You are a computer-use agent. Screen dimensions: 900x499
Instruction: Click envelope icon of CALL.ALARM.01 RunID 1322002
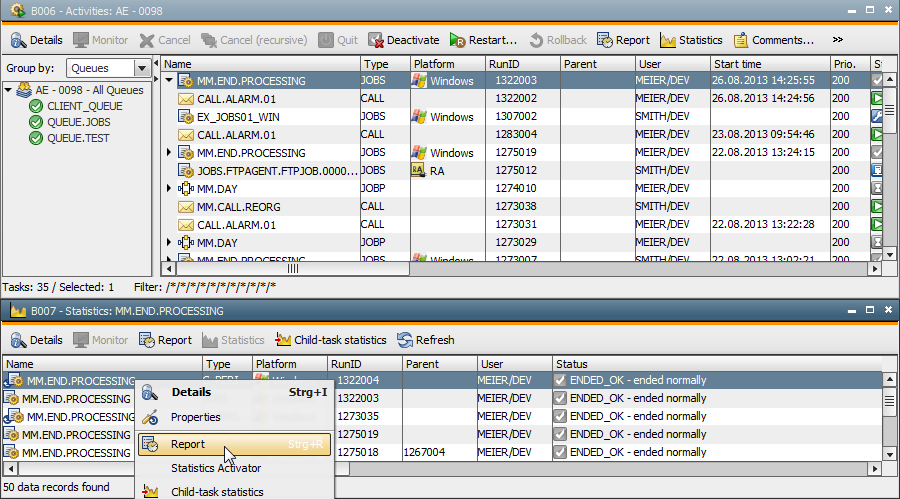point(185,99)
